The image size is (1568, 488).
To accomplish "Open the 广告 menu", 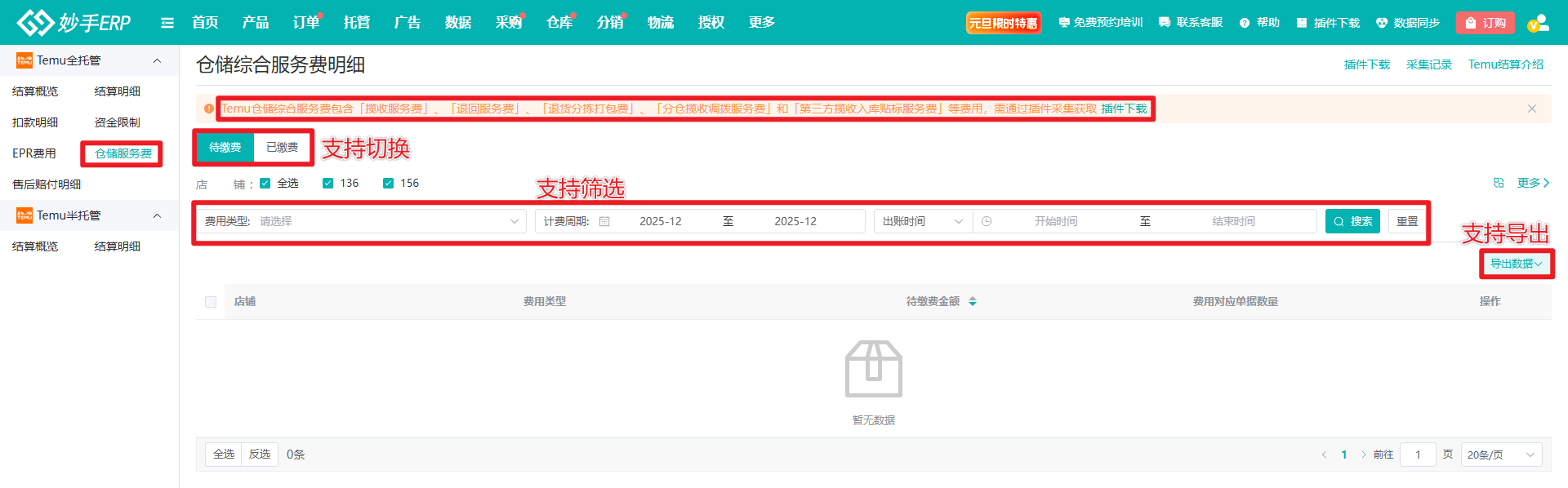I will pos(408,23).
